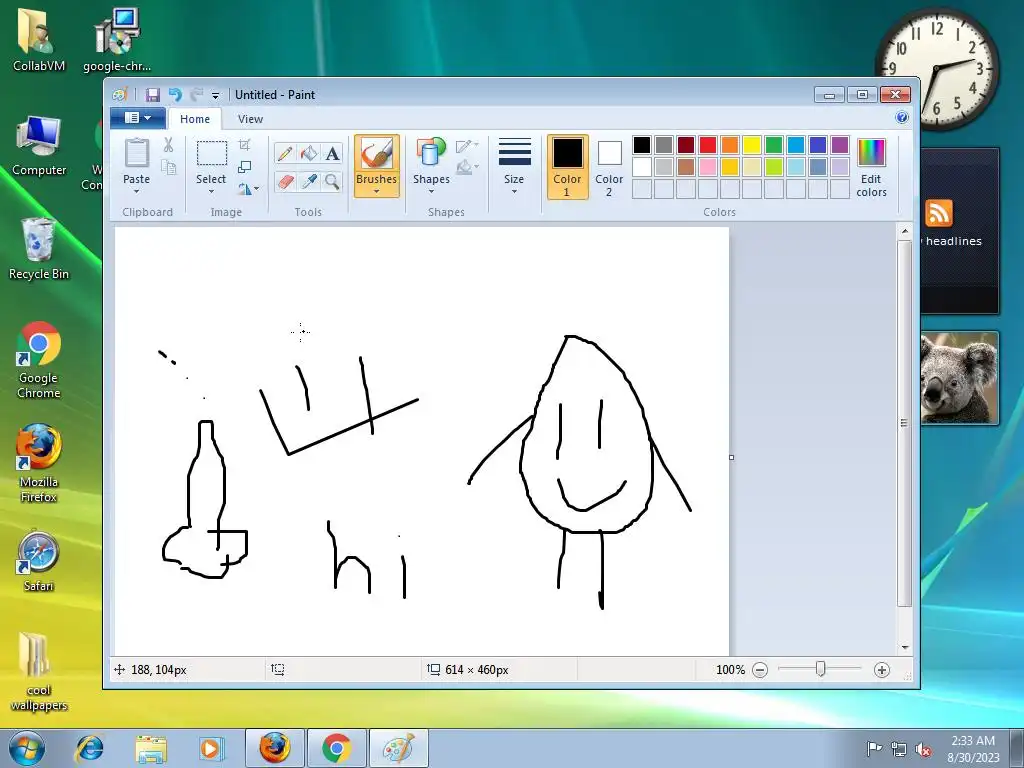Expand the Shapes dropdown arrow
The height and width of the screenshot is (768, 1024).
click(431, 191)
